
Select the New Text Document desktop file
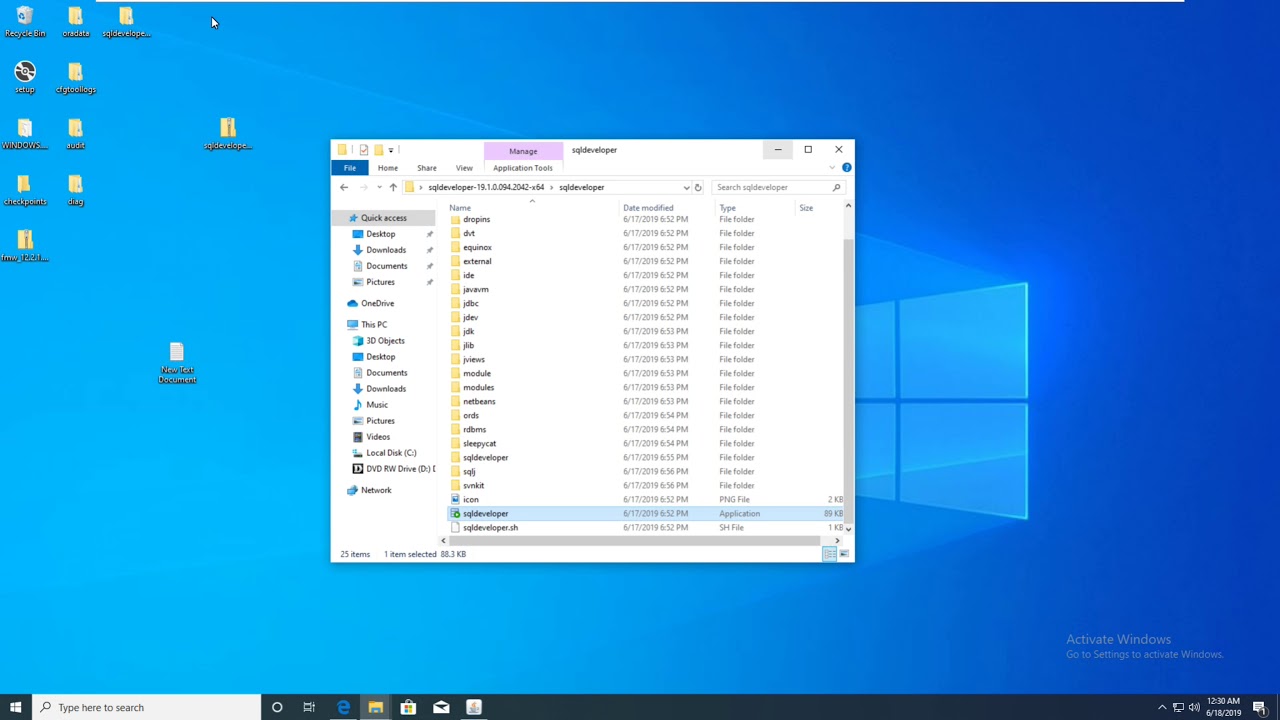click(x=177, y=363)
